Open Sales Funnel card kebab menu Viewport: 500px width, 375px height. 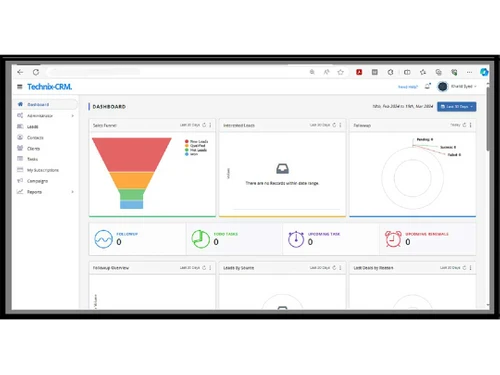(x=210, y=125)
